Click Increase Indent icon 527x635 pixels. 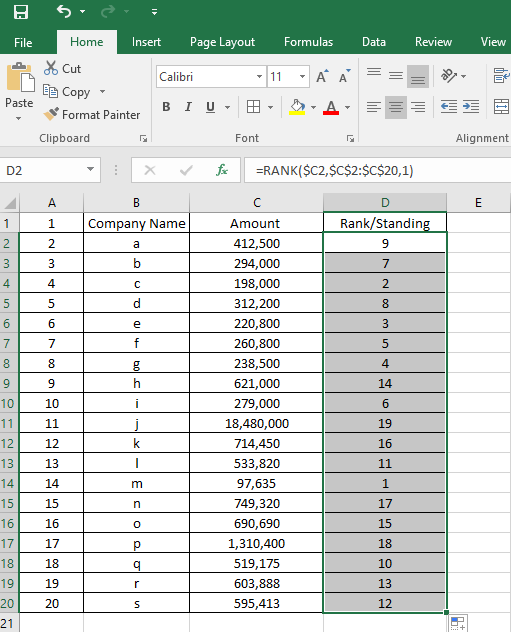[471, 107]
